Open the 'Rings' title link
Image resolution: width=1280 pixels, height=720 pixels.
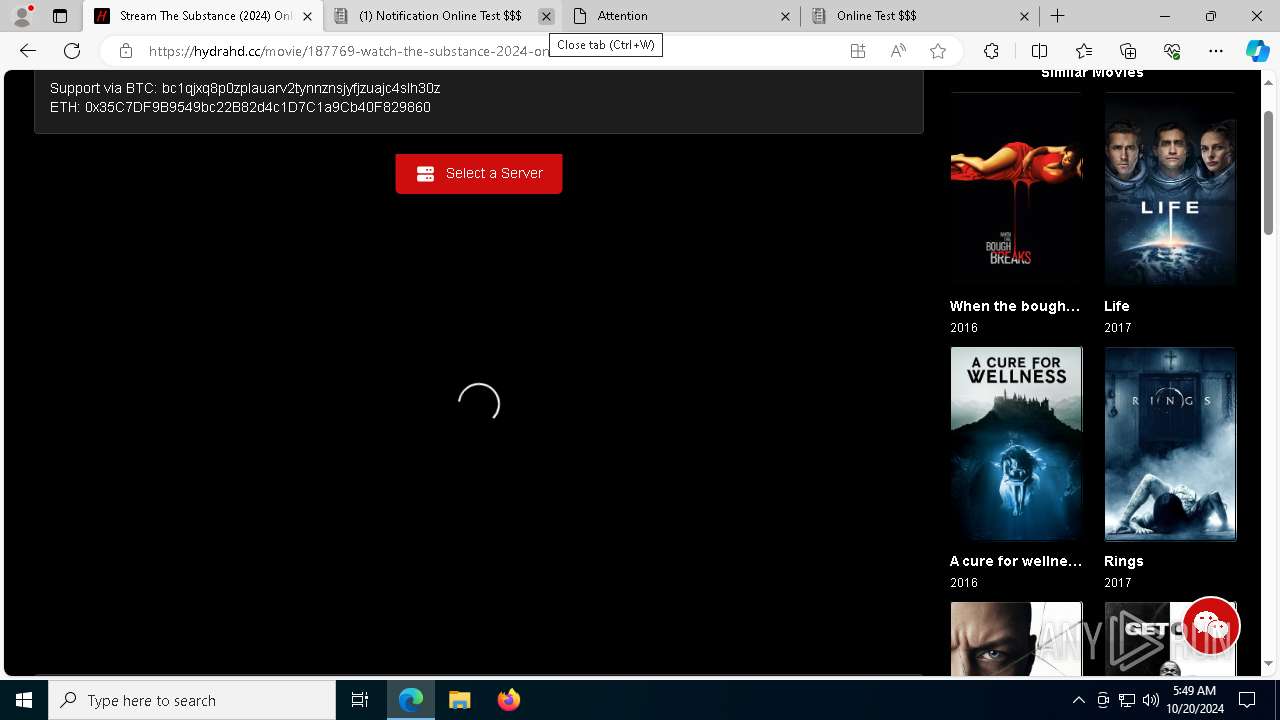[1124, 561]
